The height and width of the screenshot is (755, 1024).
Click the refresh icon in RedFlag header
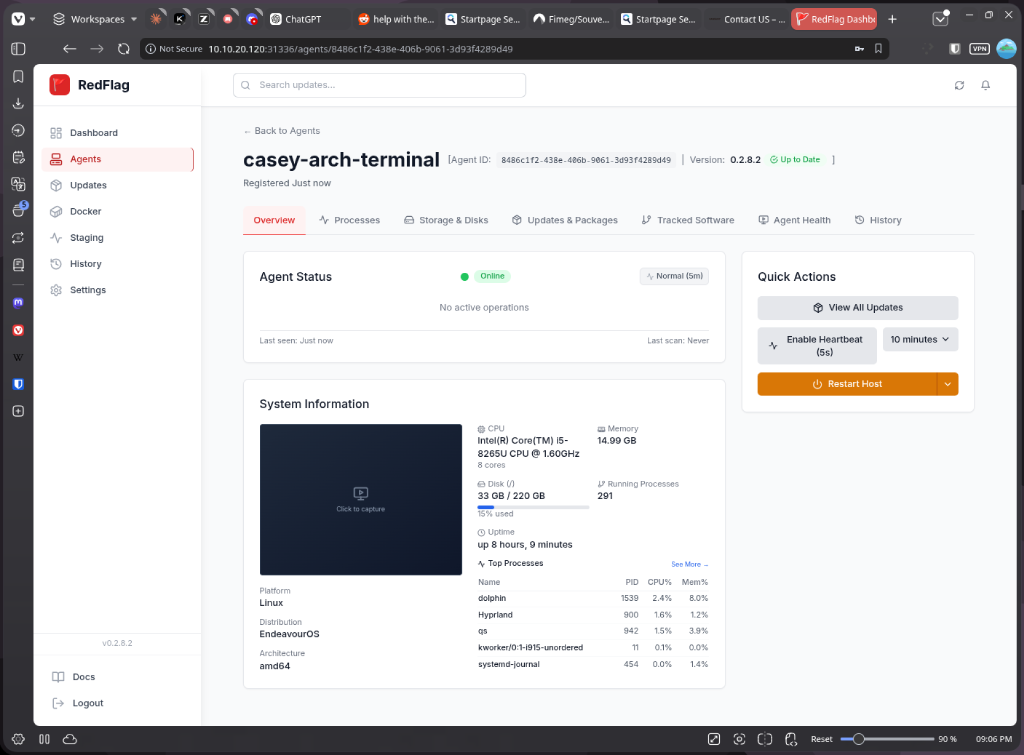click(959, 86)
